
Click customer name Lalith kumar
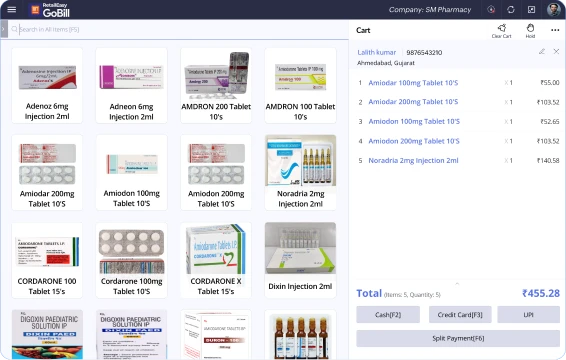376,52
